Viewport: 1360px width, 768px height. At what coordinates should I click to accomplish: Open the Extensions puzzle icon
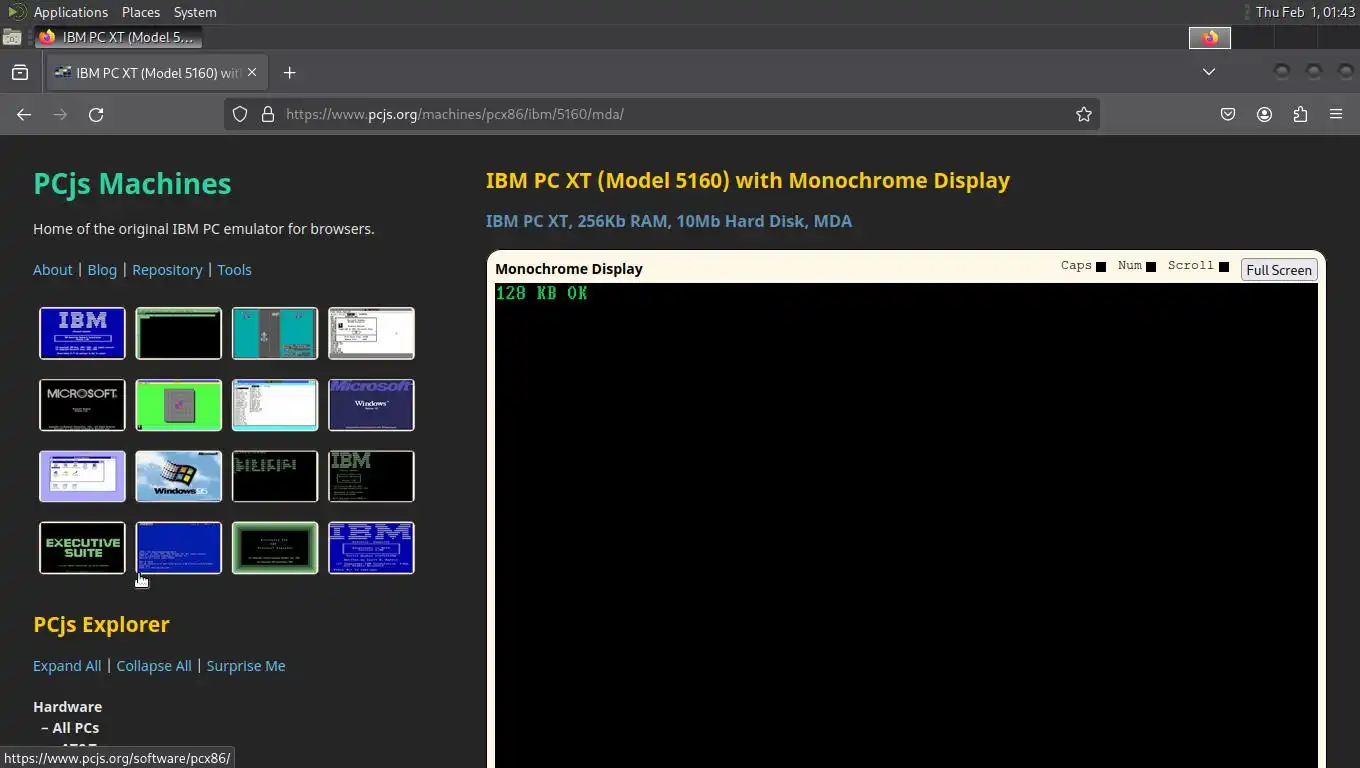click(1300, 114)
